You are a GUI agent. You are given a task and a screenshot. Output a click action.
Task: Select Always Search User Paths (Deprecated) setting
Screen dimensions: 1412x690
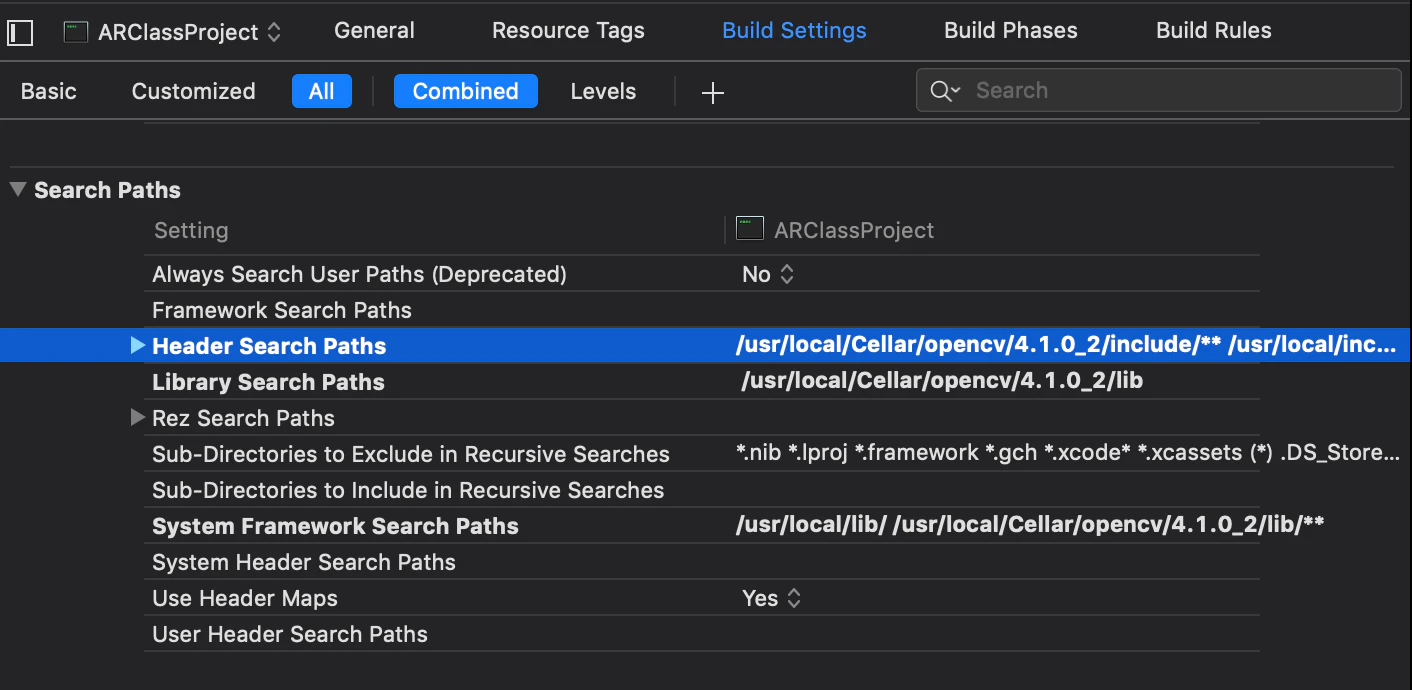[359, 274]
